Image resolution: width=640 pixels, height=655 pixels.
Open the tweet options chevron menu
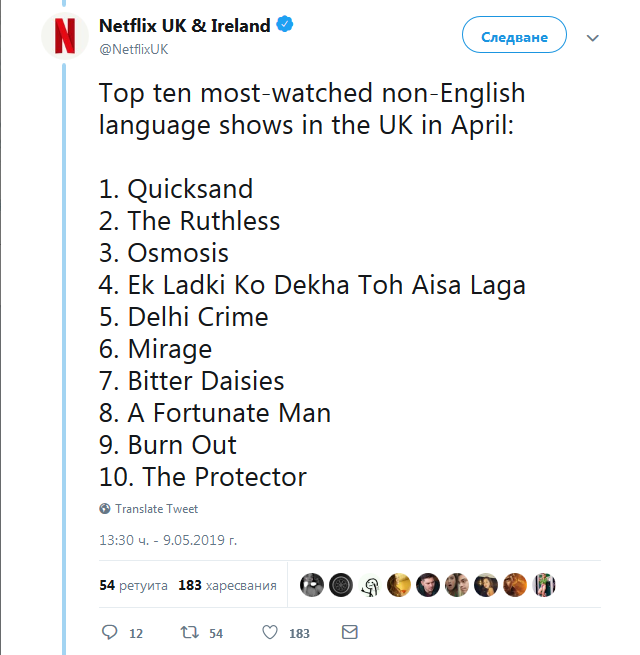[x=592, y=38]
